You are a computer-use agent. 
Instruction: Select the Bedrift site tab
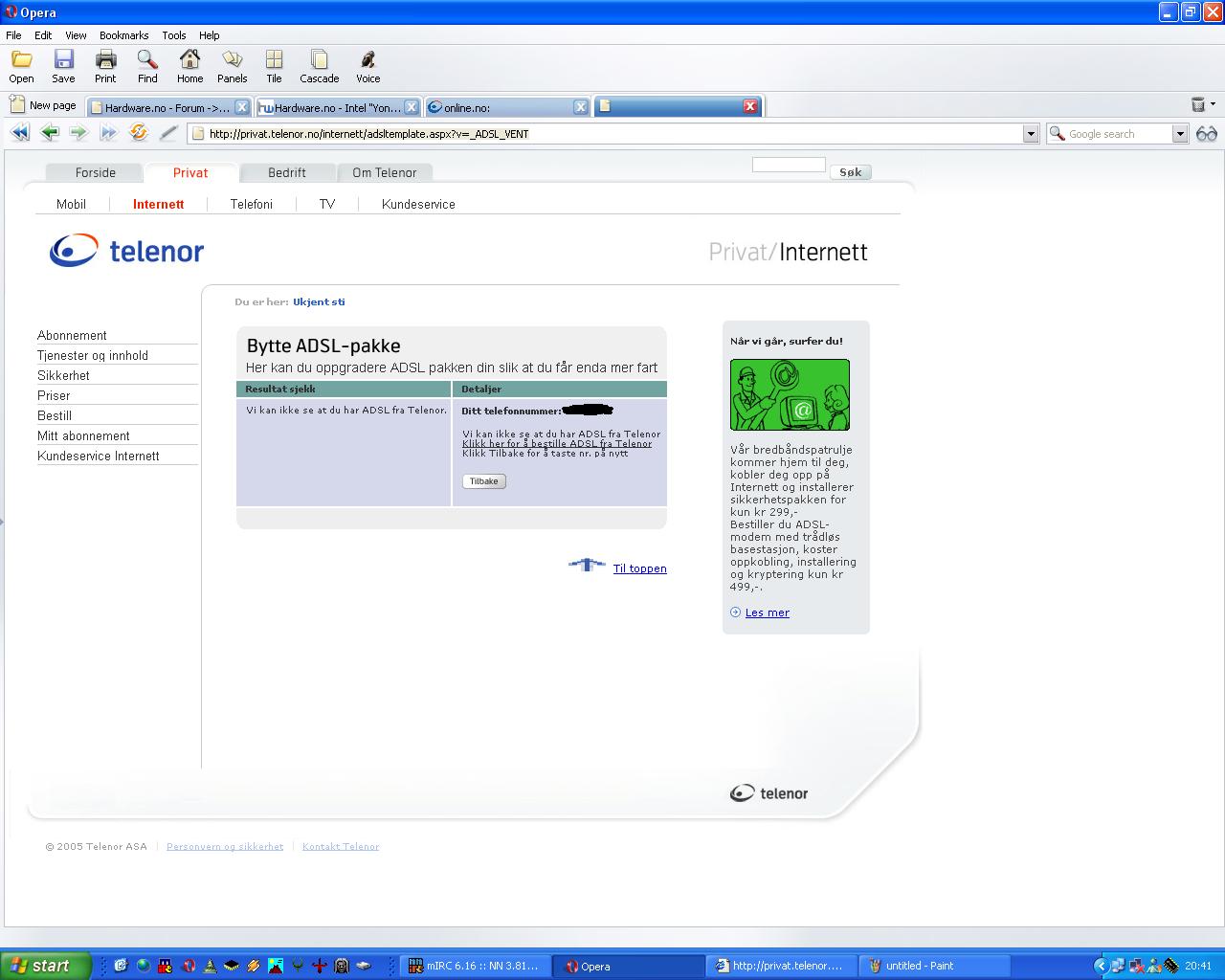tap(287, 172)
